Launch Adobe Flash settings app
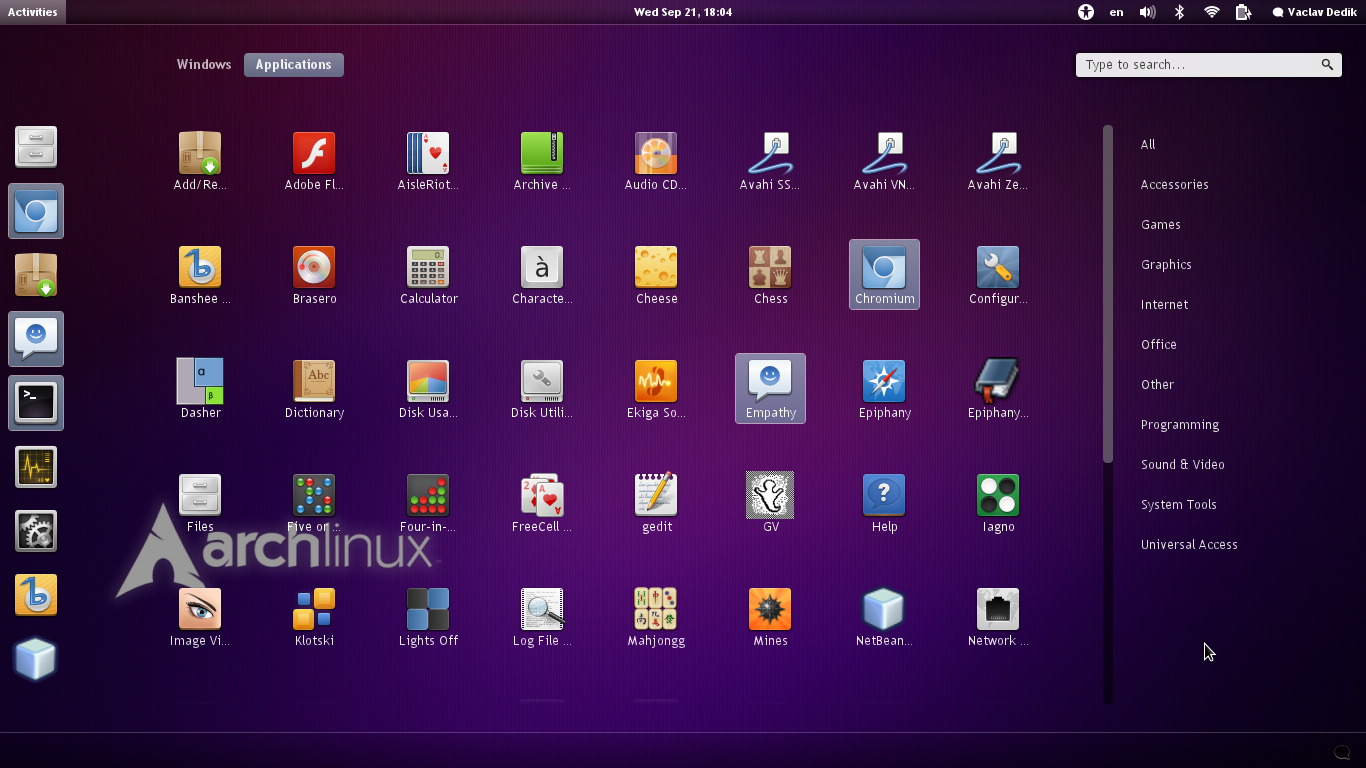Viewport: 1366px width, 768px height. tap(314, 161)
